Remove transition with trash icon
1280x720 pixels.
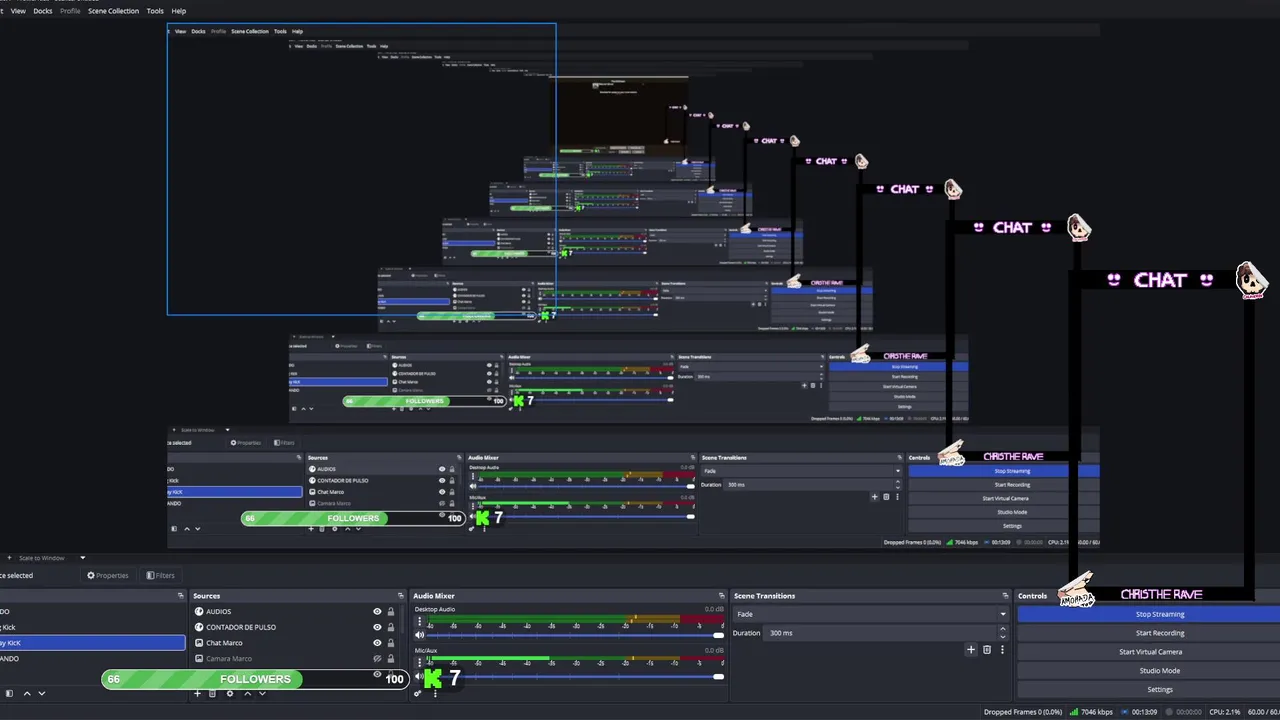click(987, 650)
